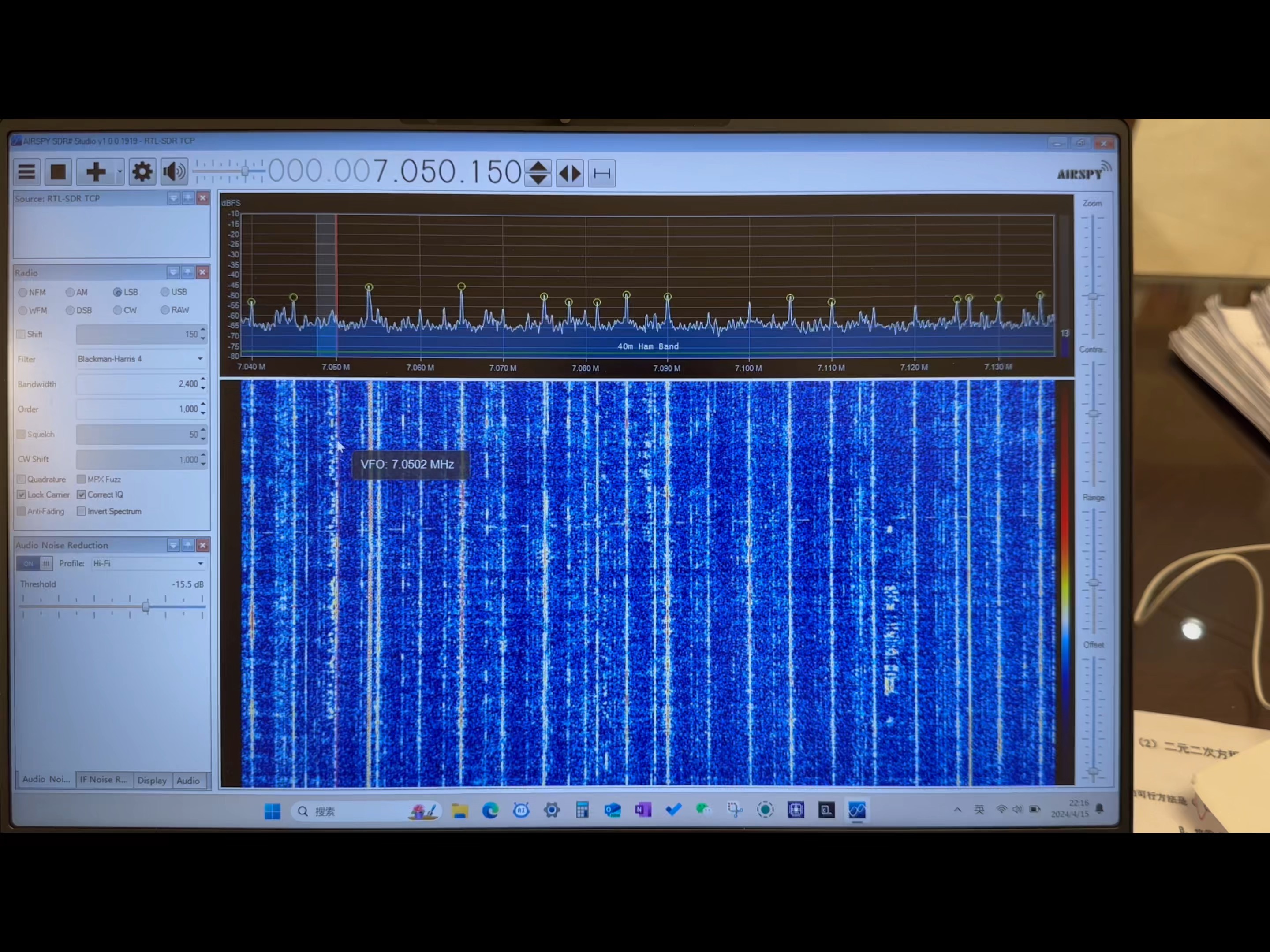Screen dimensions: 1270x952
Task: Mute audio using the speaker icon
Action: tap(174, 171)
